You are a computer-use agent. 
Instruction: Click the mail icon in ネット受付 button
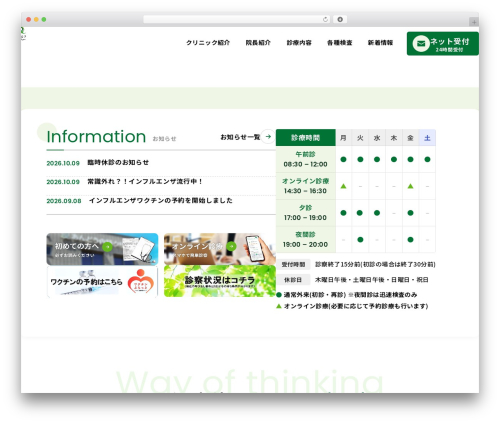pyautogui.click(x=421, y=44)
